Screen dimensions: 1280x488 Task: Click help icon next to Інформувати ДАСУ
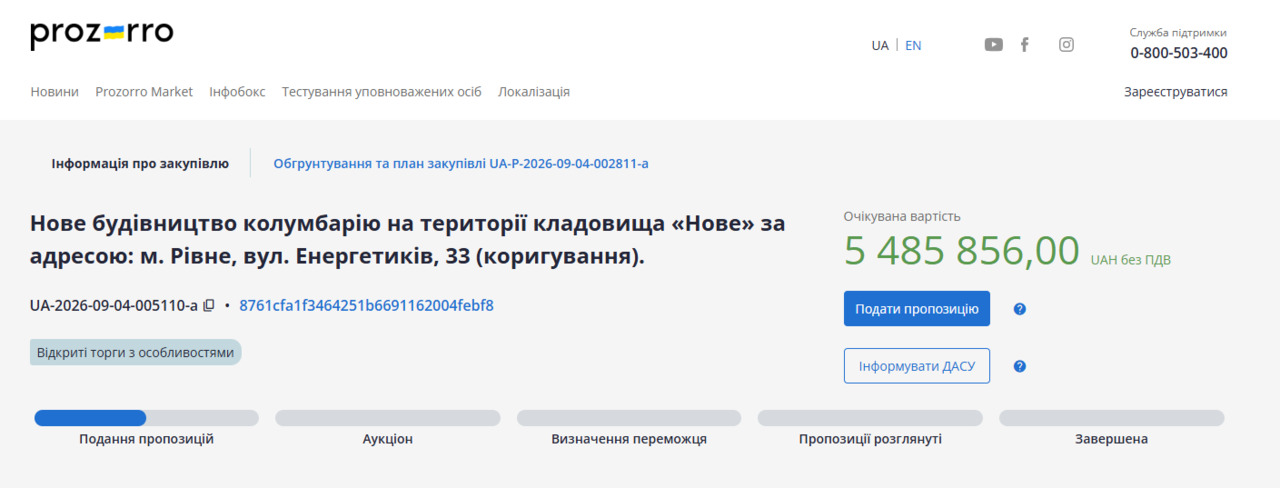click(x=1020, y=366)
